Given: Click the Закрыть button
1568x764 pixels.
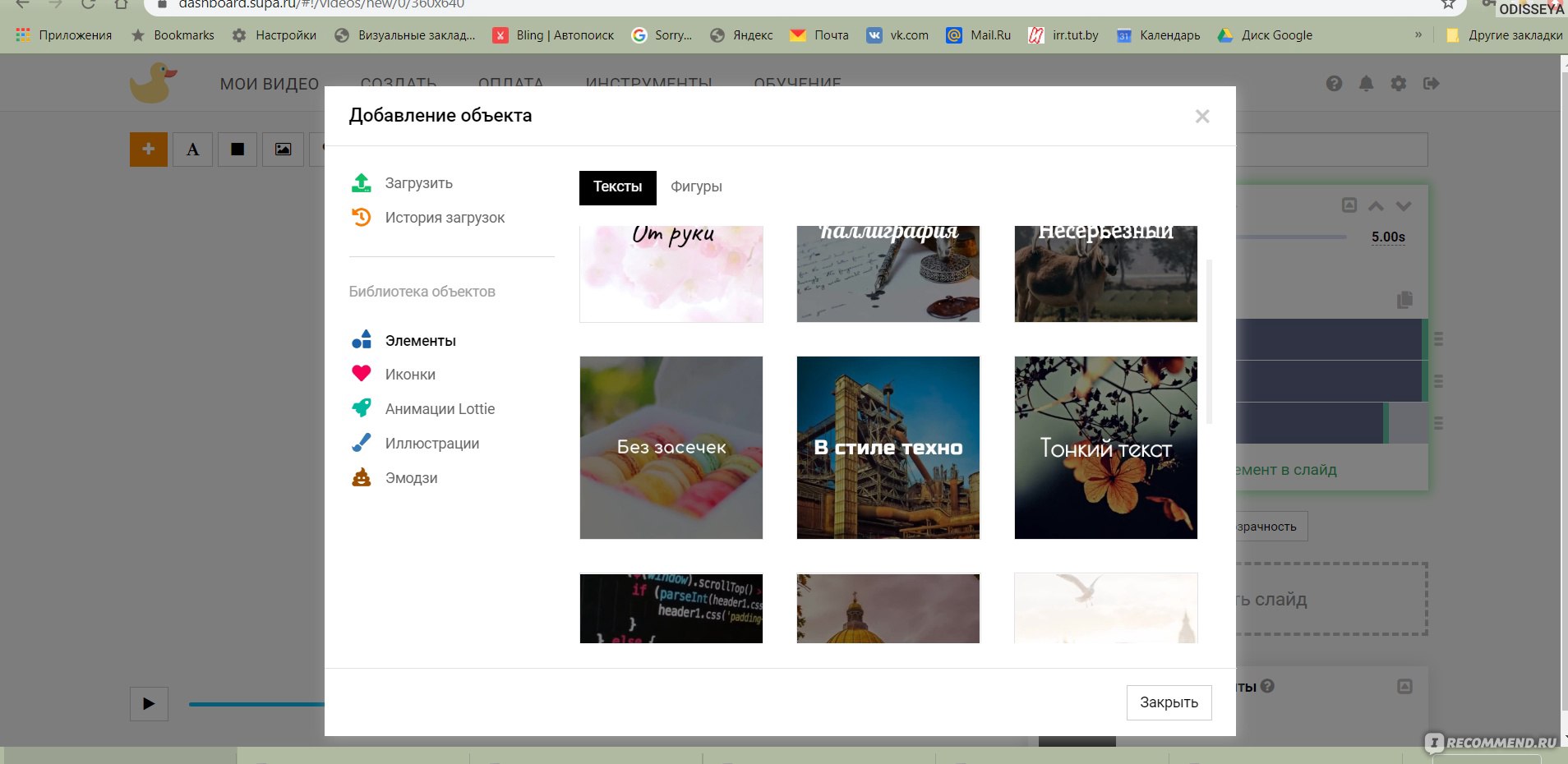Looking at the screenshot, I should [1169, 702].
